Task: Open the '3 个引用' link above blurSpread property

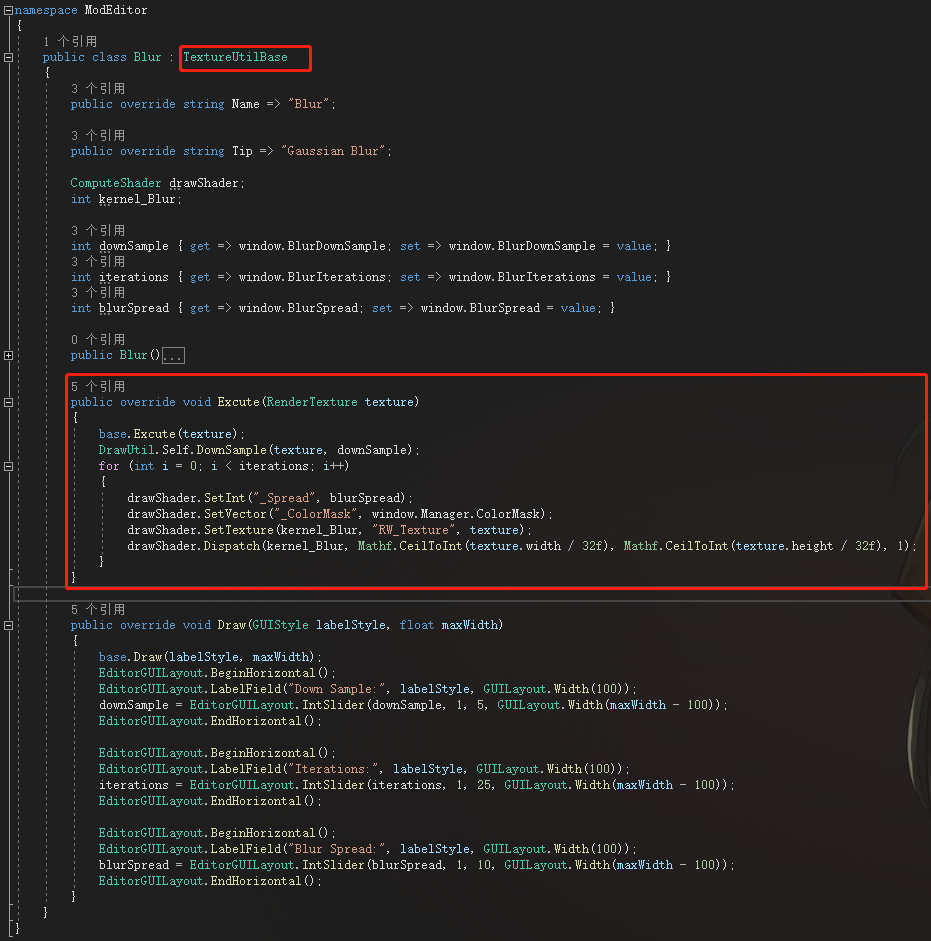Action: point(98,293)
